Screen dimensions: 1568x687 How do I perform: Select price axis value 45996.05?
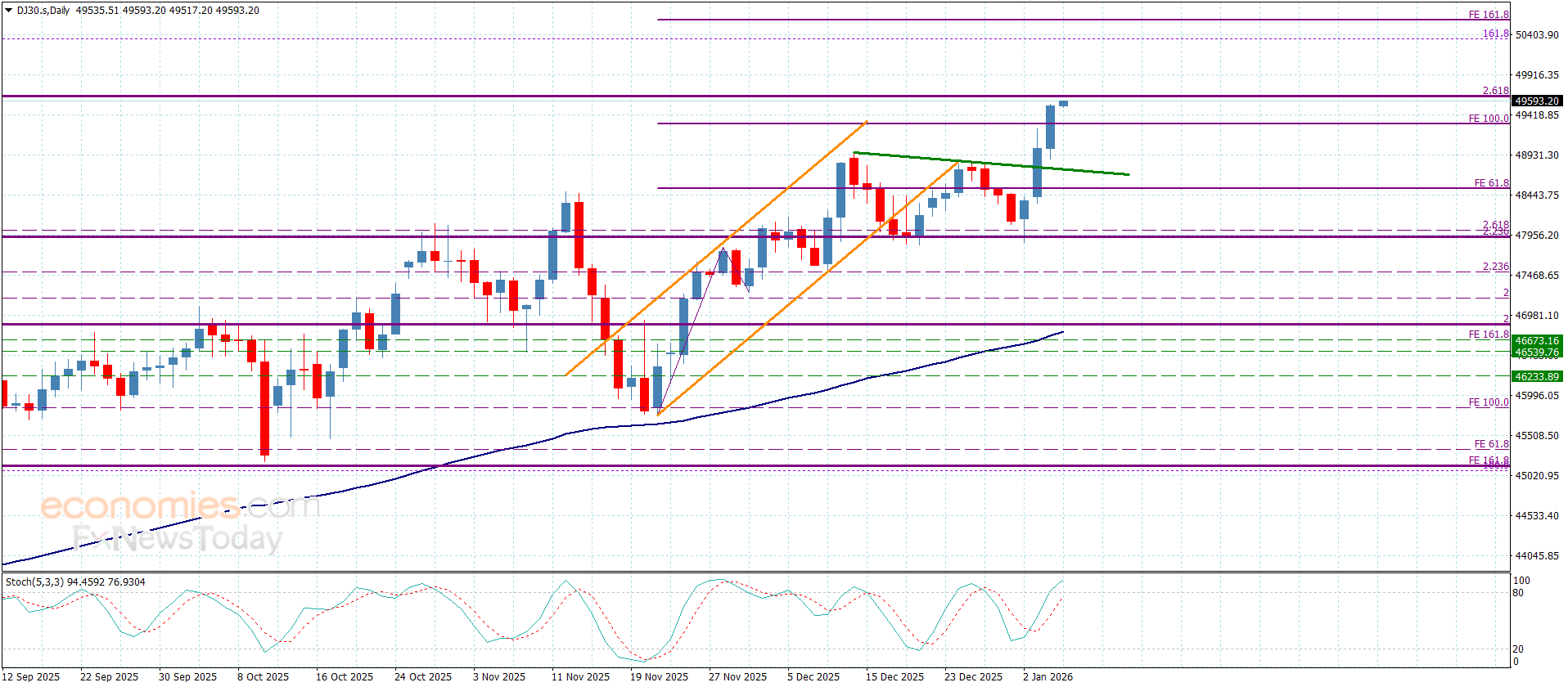(x=1537, y=396)
